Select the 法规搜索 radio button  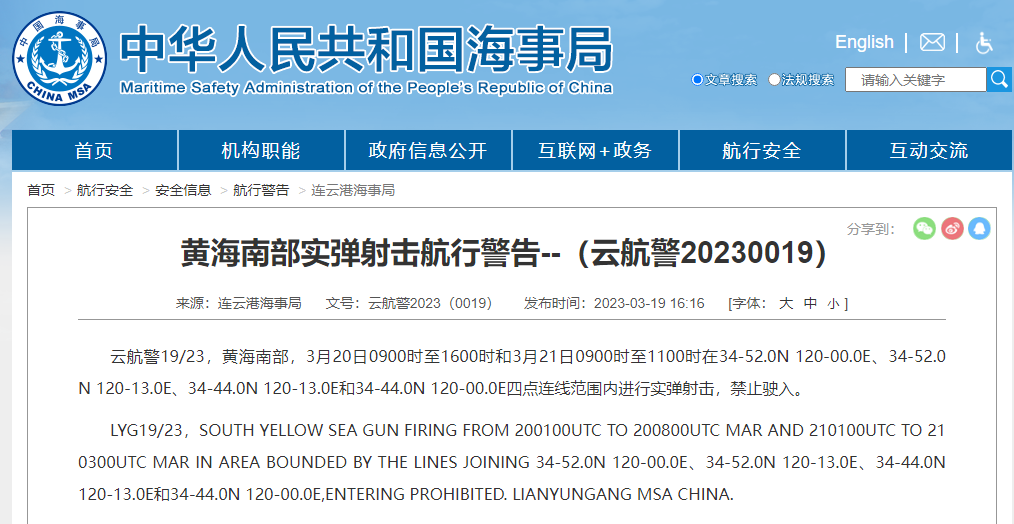click(774, 80)
